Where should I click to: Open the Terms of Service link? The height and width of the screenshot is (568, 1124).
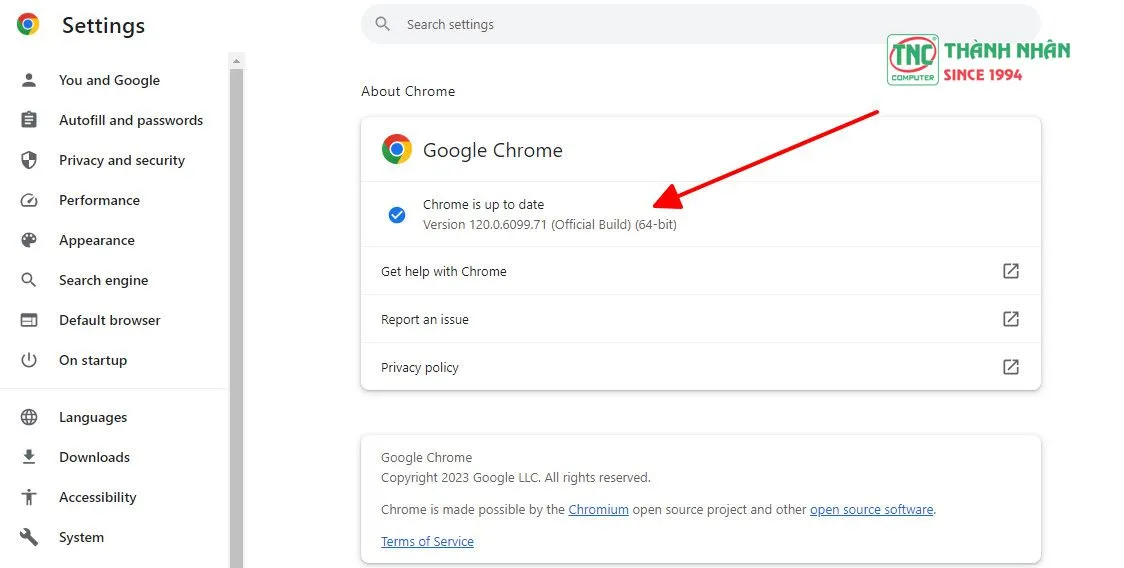coord(427,542)
